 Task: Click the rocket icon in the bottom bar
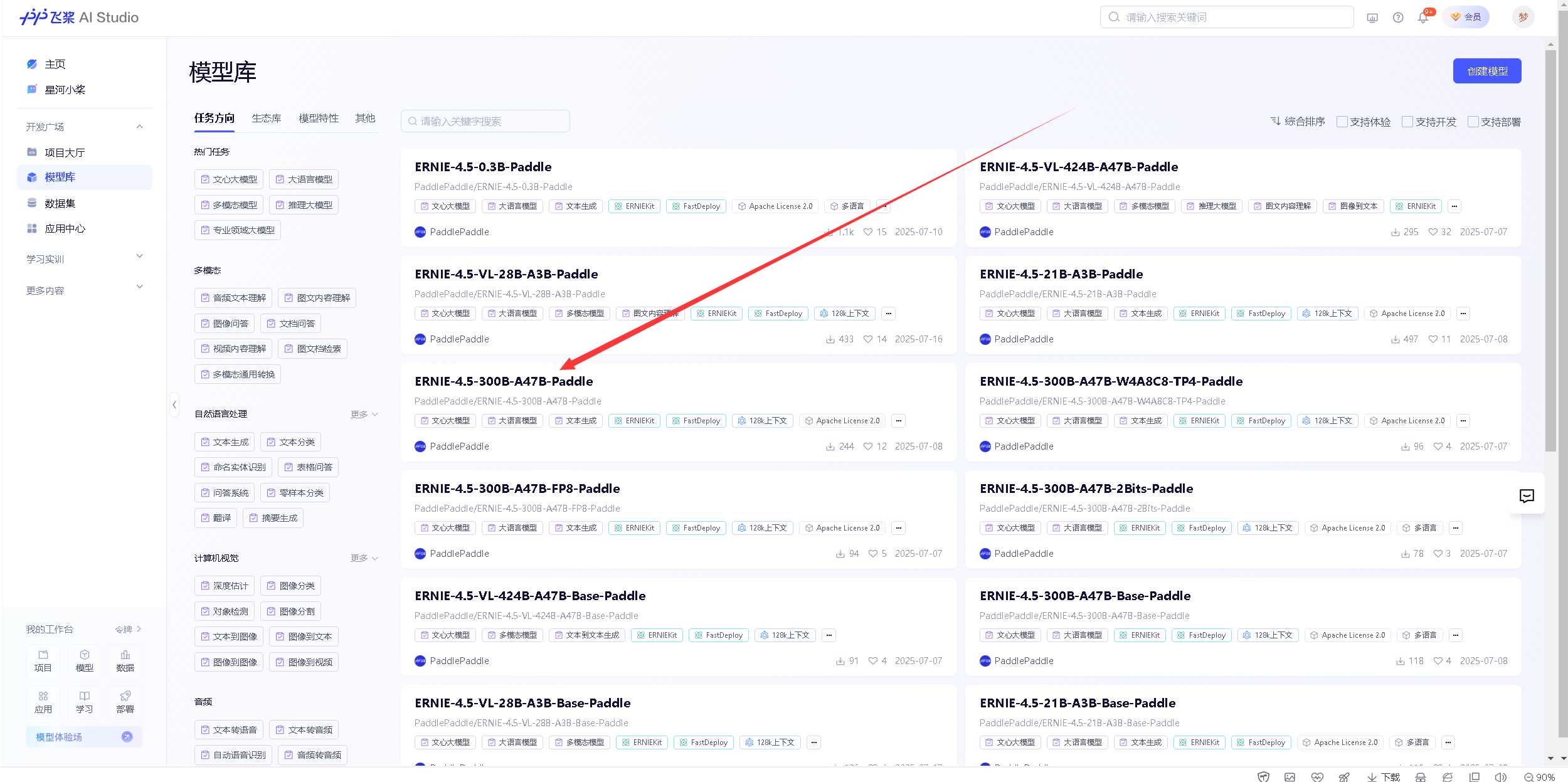[1344, 777]
